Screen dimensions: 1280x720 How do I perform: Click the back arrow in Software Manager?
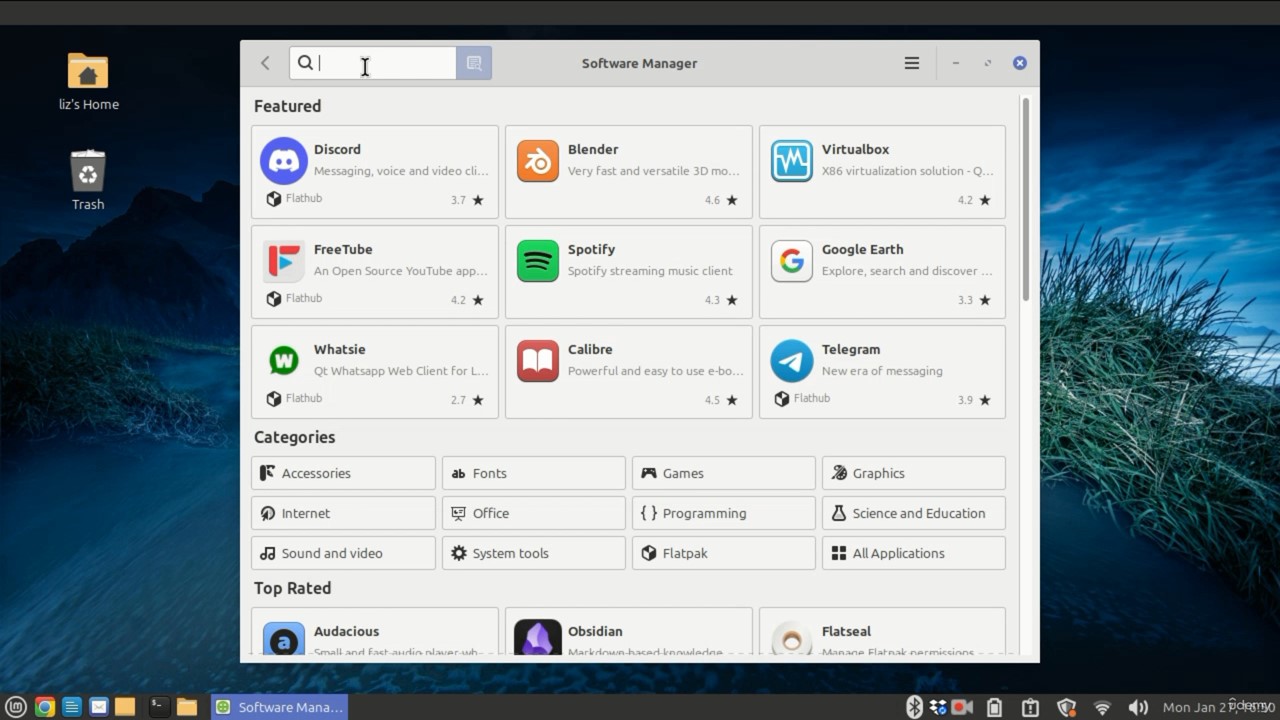265,63
